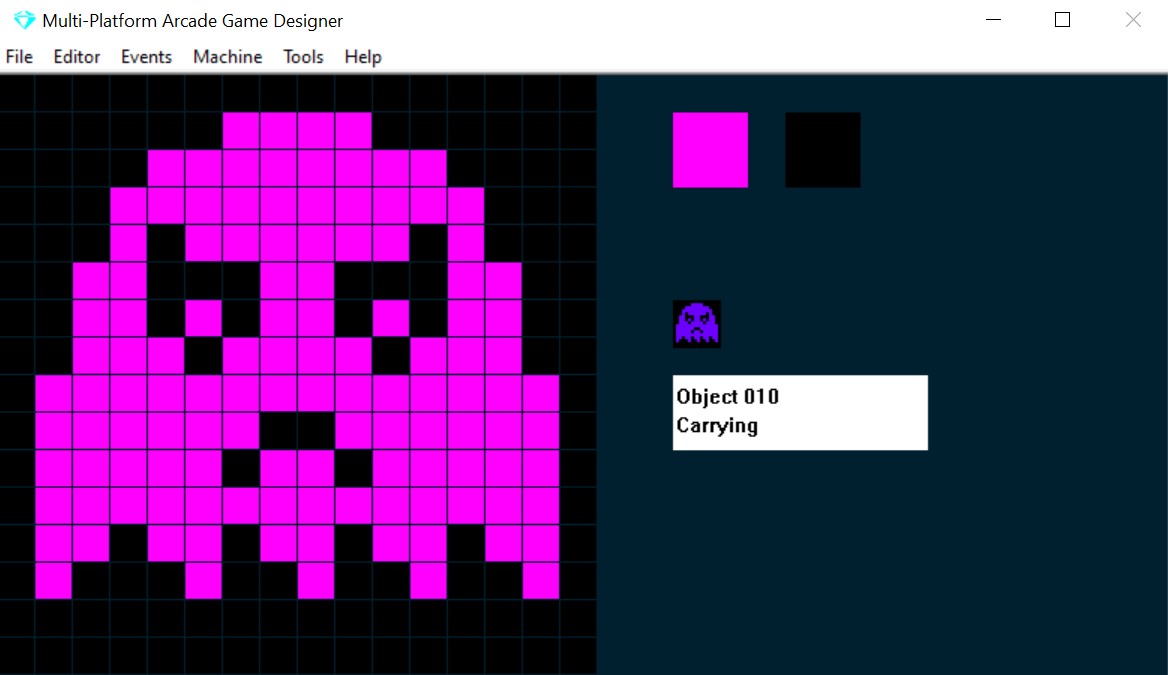This screenshot has width=1168, height=675.
Task: Click the 'Object 010' text label
Action: coord(727,396)
